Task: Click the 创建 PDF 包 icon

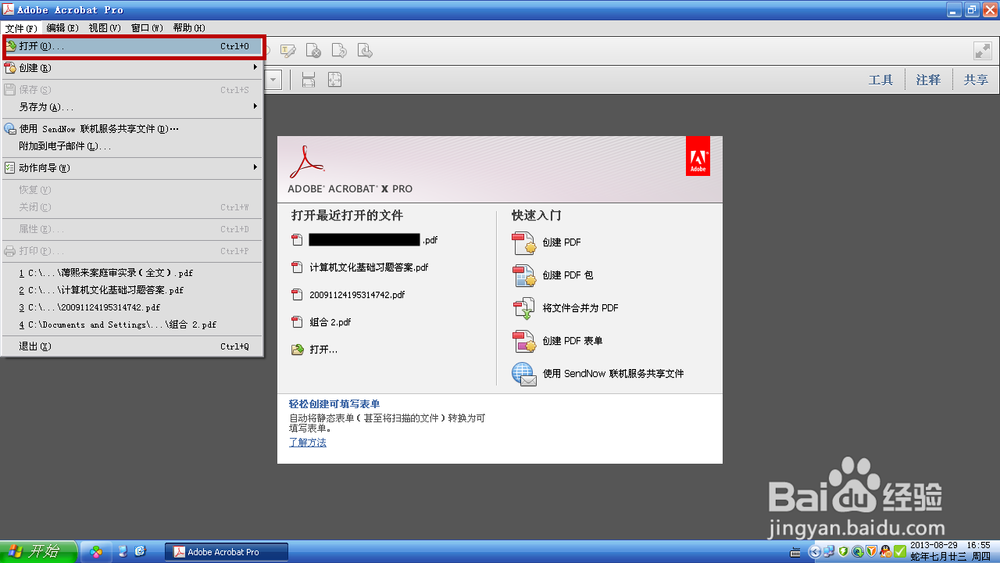Action: [524, 275]
